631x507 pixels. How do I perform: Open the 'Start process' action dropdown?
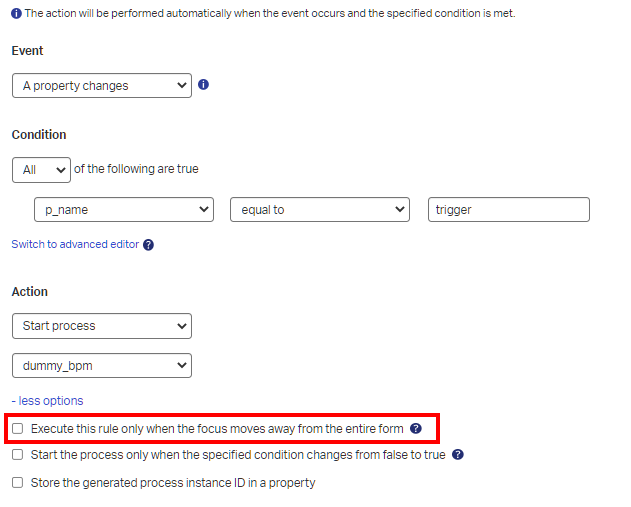point(101,326)
